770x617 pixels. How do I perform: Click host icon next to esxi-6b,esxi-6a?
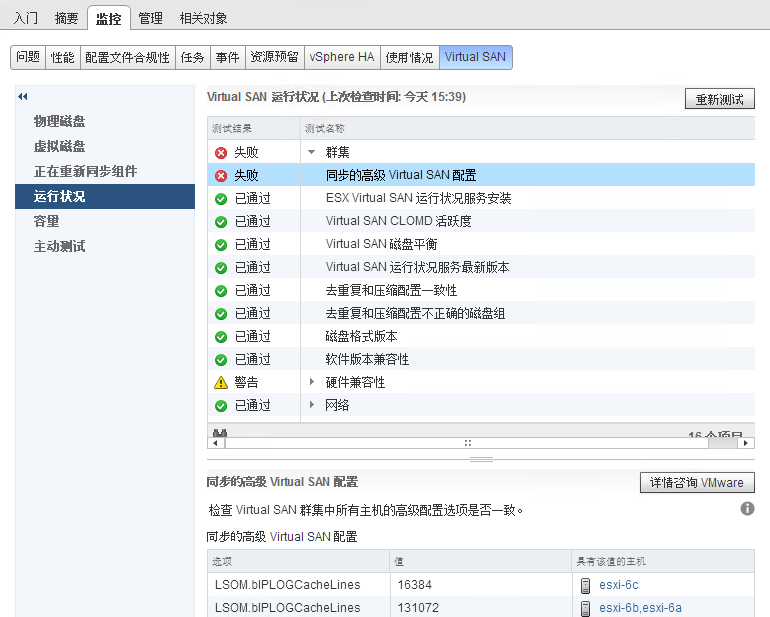pos(585,608)
